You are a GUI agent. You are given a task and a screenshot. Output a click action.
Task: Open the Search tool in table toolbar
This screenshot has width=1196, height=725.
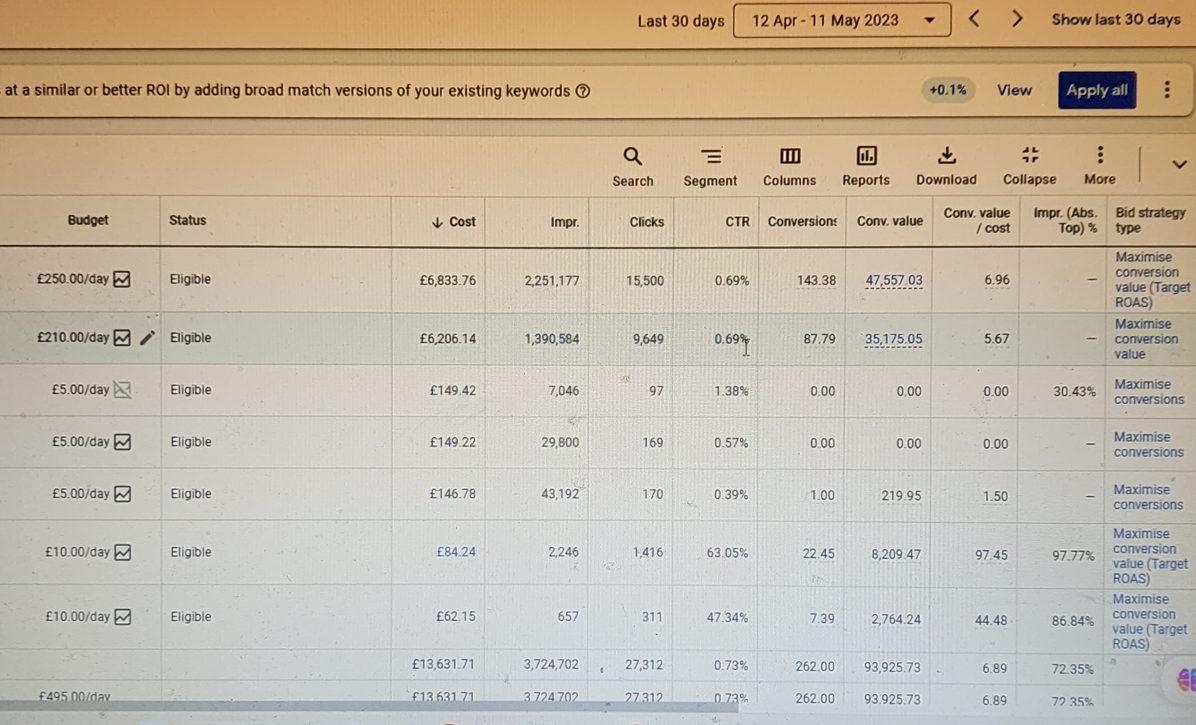click(x=632, y=167)
